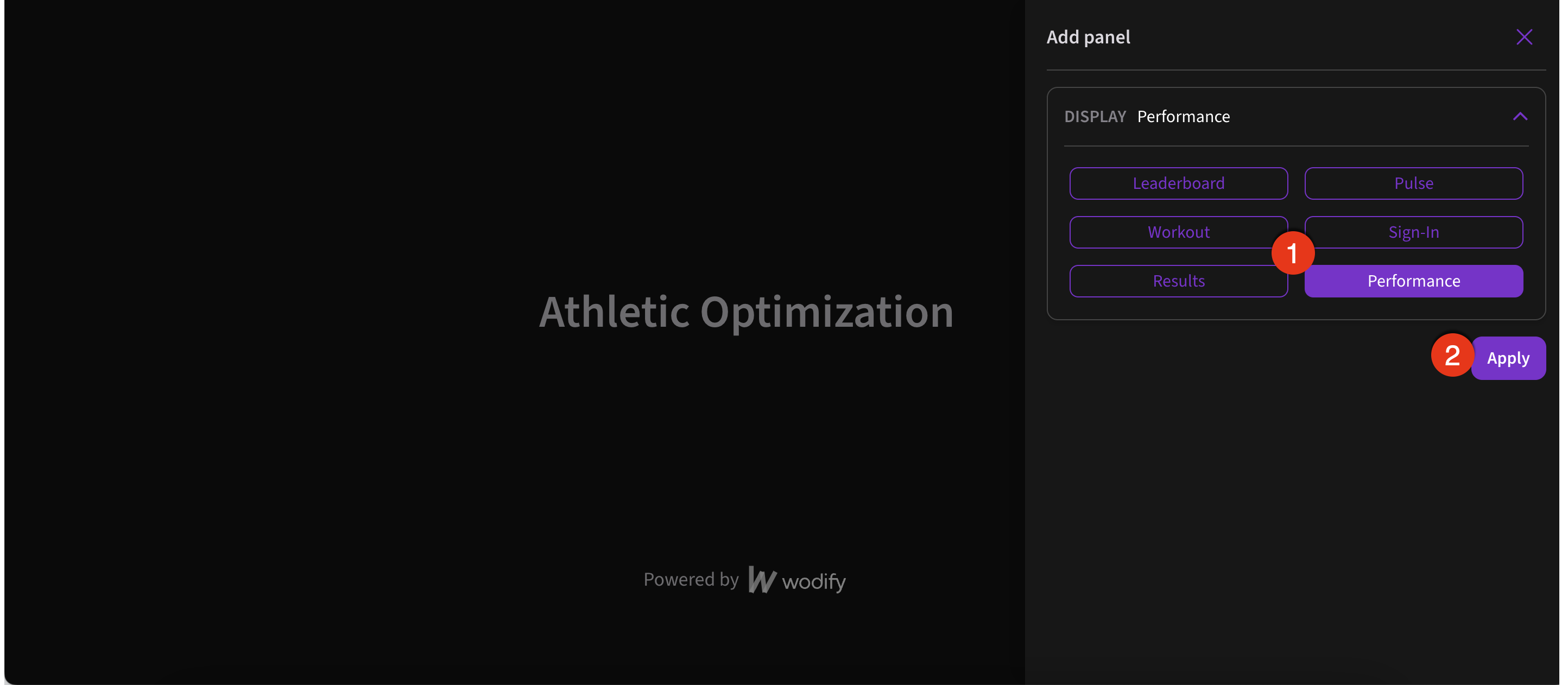The width and height of the screenshot is (1568, 685).
Task: Click the Powered by text
Action: click(691, 579)
